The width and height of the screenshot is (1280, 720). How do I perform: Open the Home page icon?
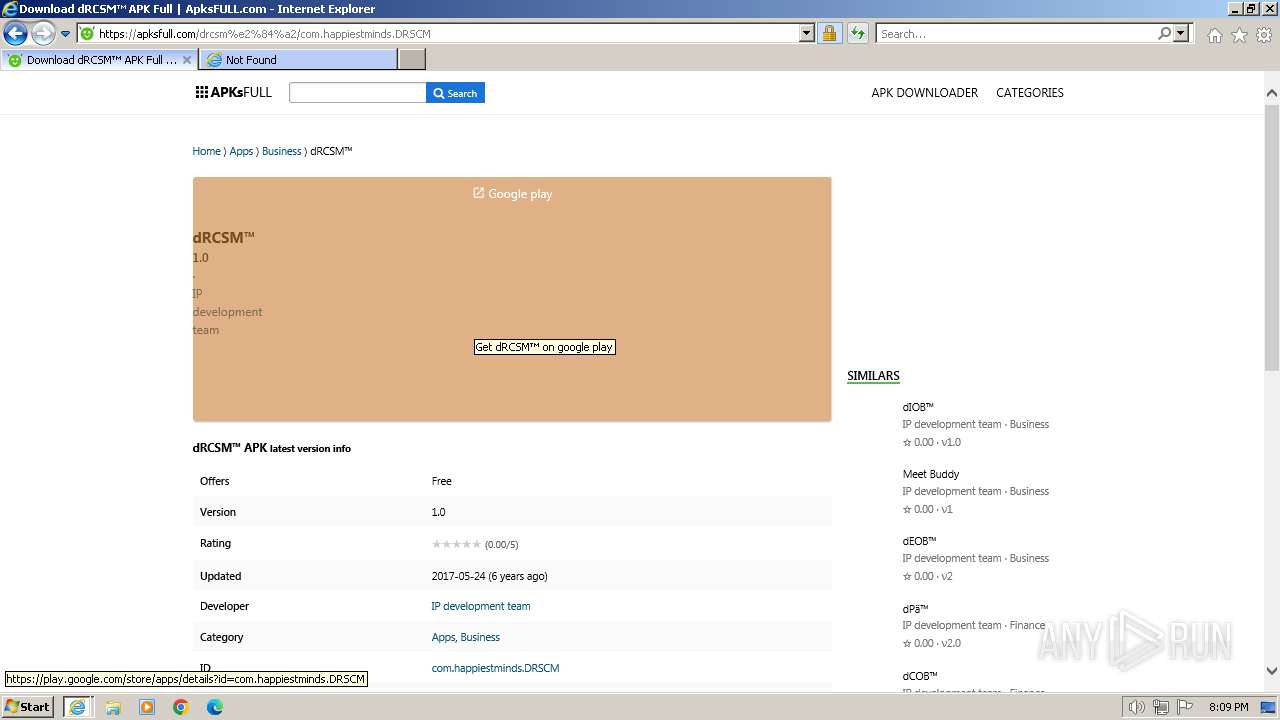(x=1214, y=35)
